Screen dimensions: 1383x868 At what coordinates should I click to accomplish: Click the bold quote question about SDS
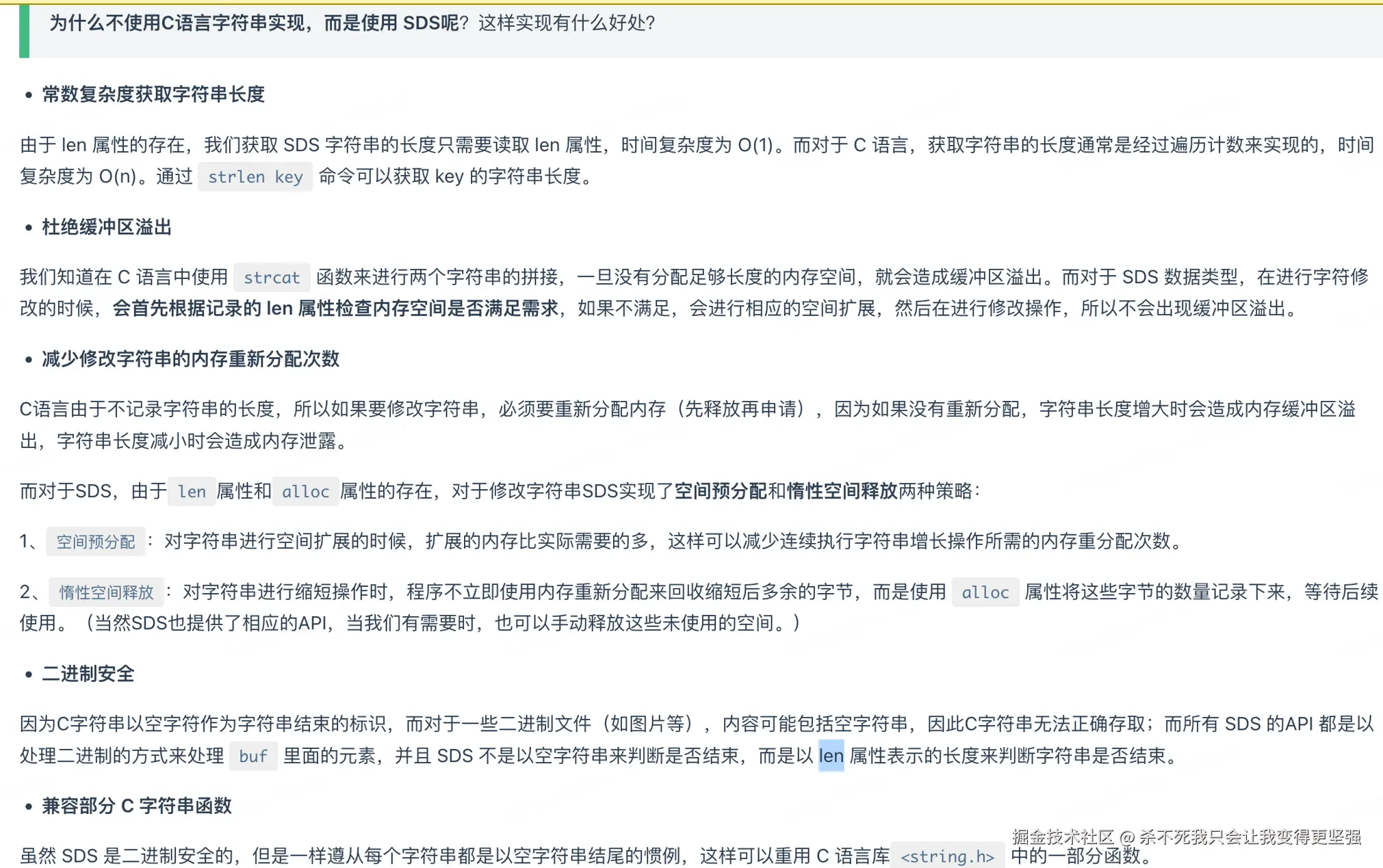(x=253, y=23)
